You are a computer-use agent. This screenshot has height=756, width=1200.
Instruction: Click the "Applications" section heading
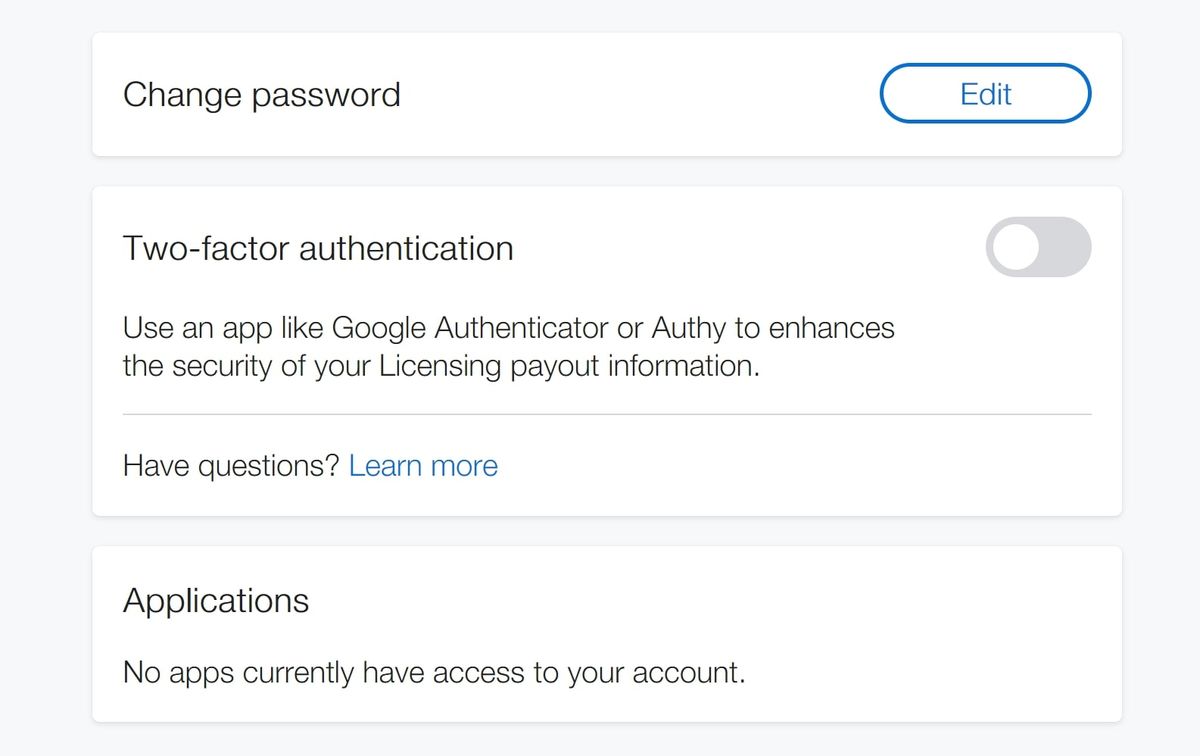coord(216,601)
